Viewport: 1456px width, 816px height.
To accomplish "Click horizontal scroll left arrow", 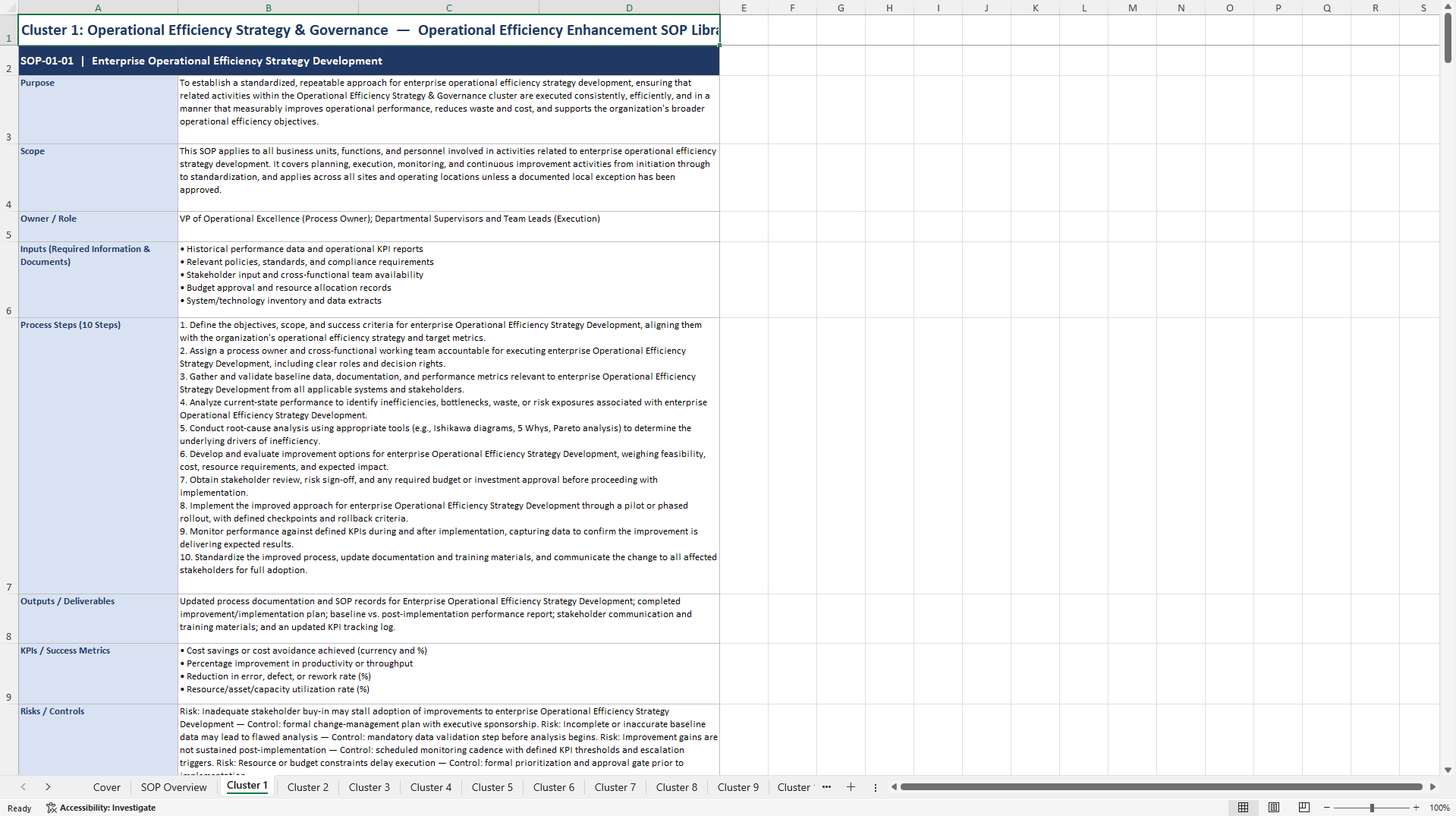I will (894, 787).
